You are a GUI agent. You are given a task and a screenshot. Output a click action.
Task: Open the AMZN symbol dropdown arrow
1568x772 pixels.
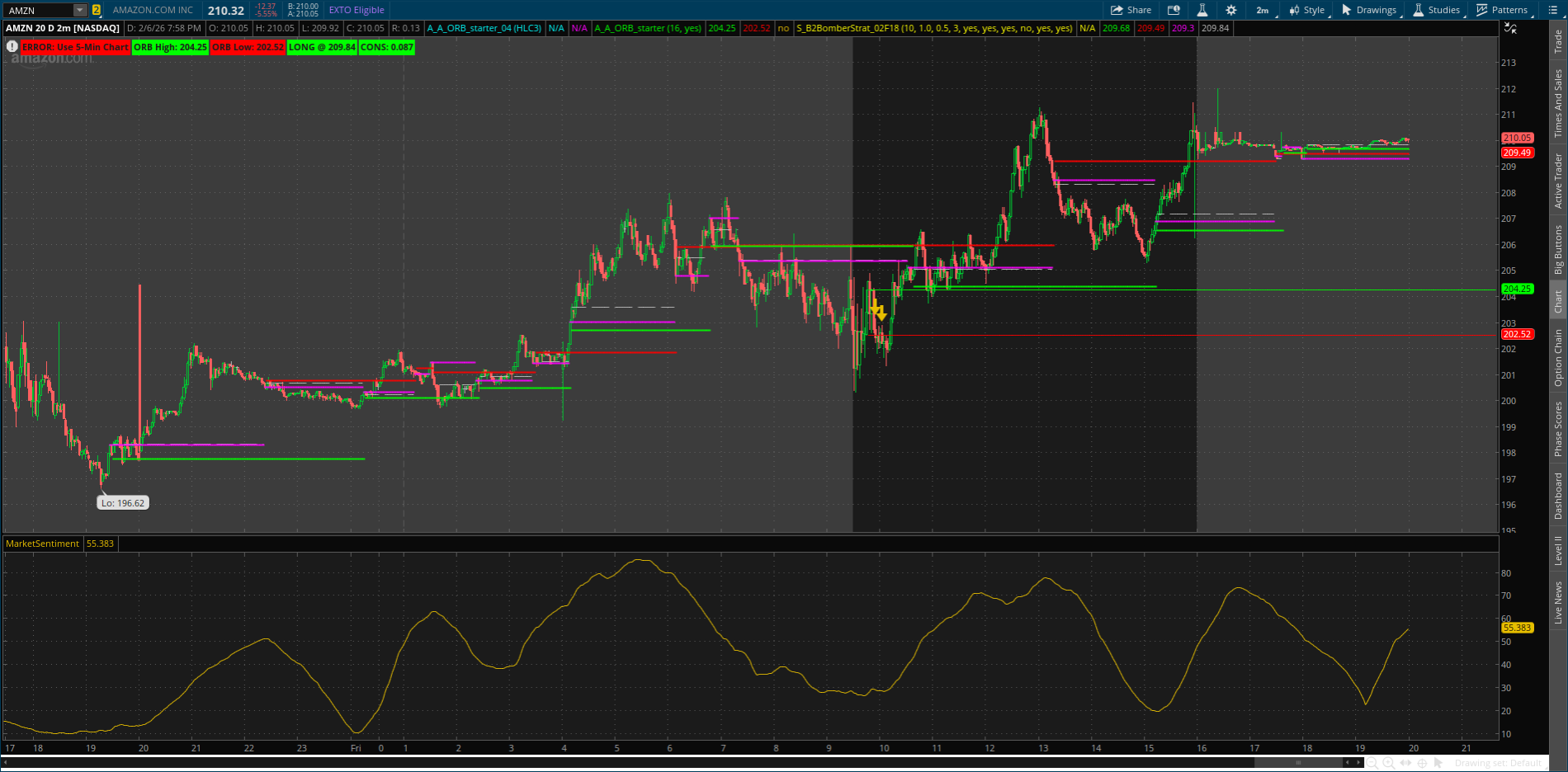pos(80,10)
